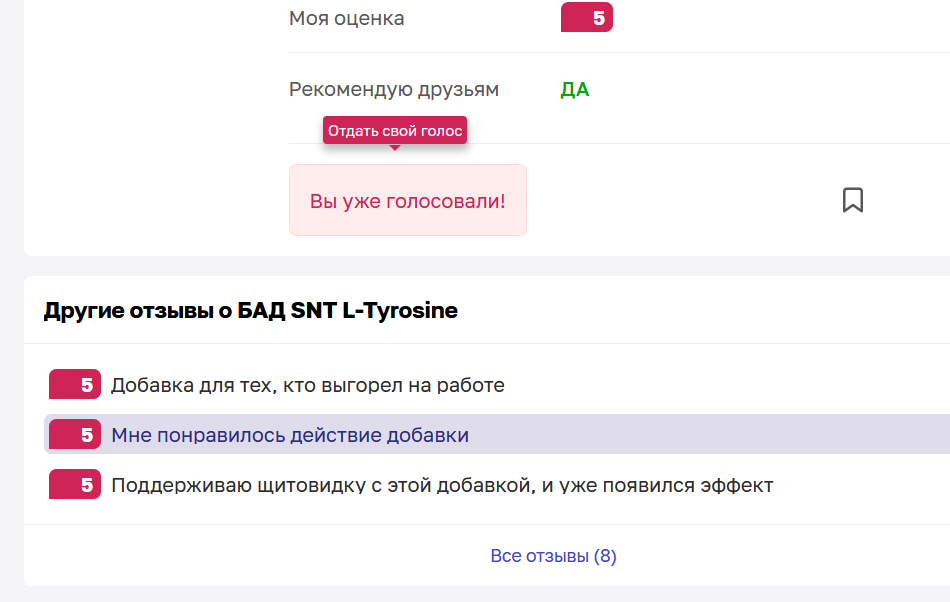
Task: Bookmark this review with the bookmark icon
Action: click(852, 200)
